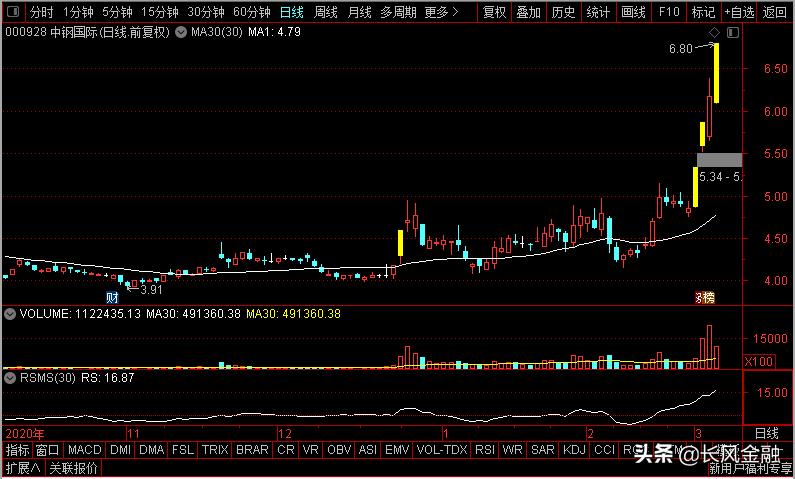Image resolution: width=795 pixels, height=479 pixels.
Task: Apply the FSL indicator
Action: pyautogui.click(x=183, y=450)
